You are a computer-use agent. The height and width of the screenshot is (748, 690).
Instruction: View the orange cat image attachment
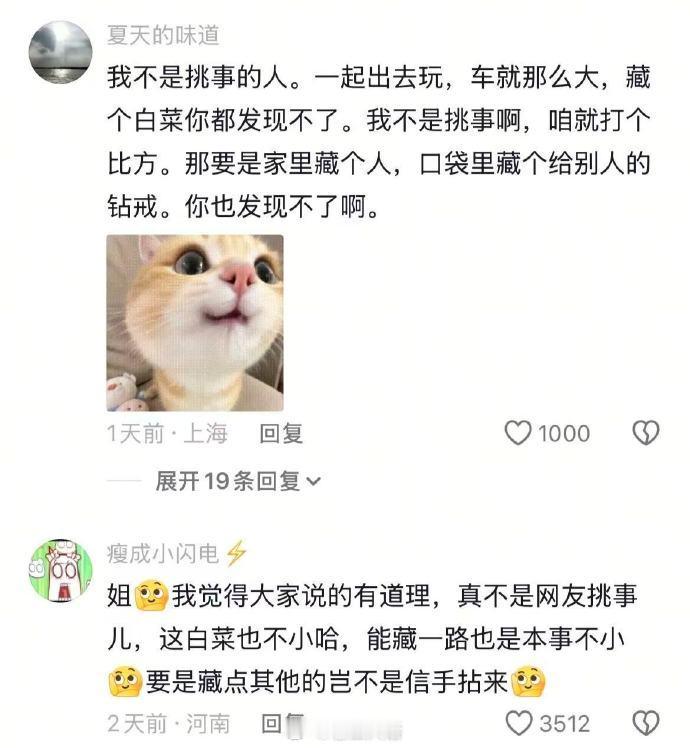[195, 323]
